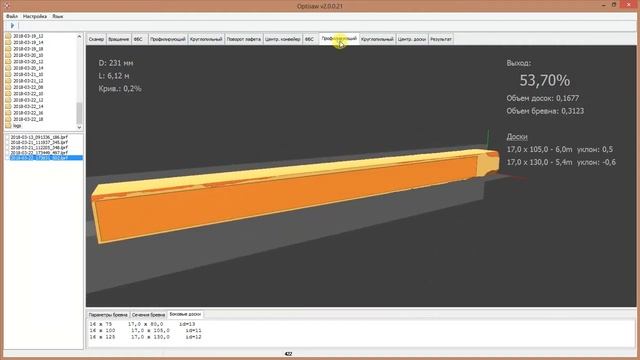
Task: Click folder icon of 2018-03-21_12
Action: pos(8,81)
